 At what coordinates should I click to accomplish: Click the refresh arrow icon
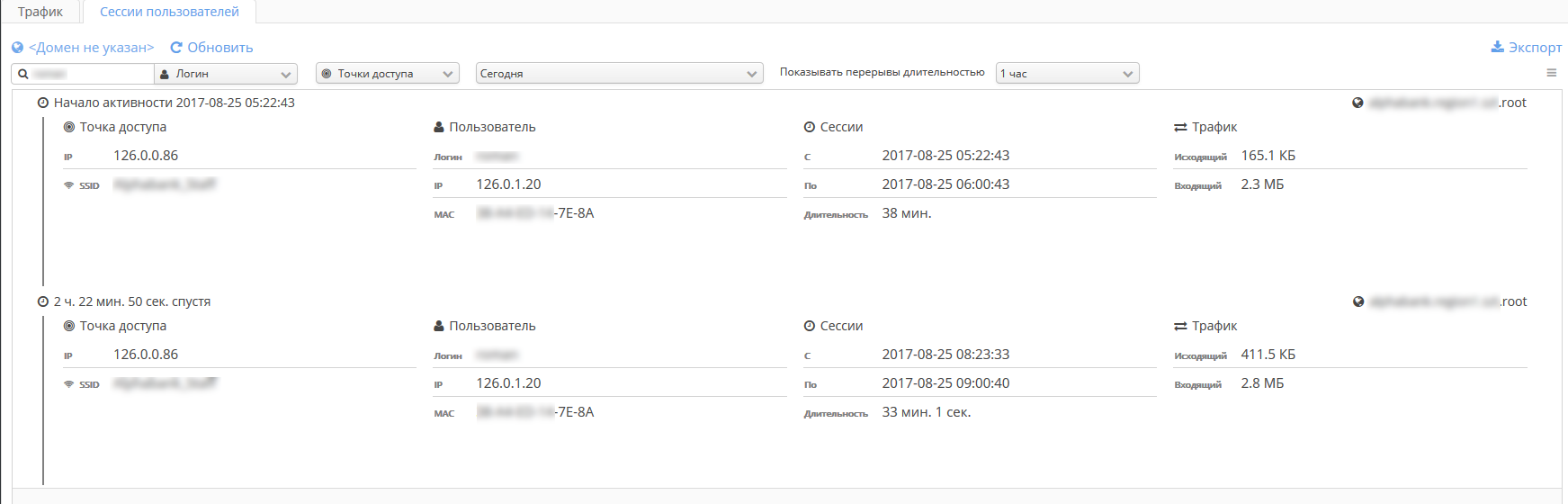point(176,48)
